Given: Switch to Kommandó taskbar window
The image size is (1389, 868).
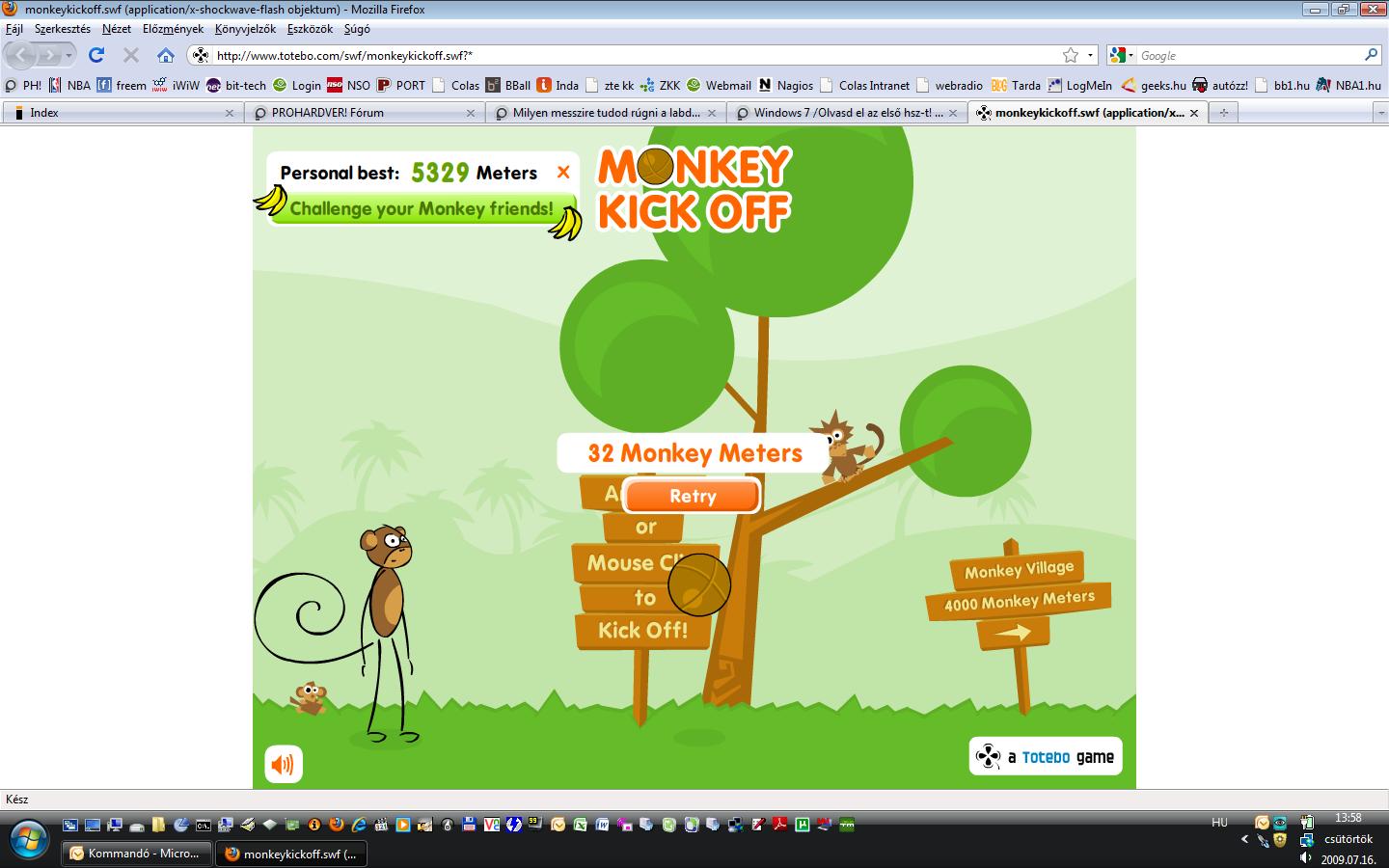Looking at the screenshot, I should [x=137, y=854].
